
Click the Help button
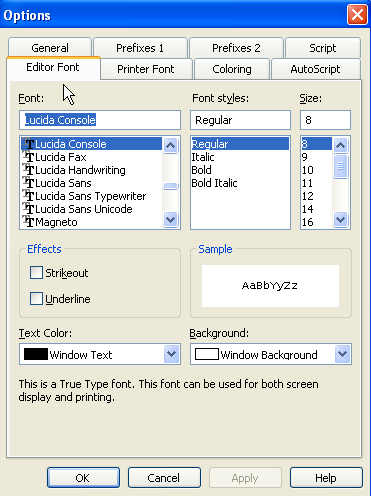(326, 478)
